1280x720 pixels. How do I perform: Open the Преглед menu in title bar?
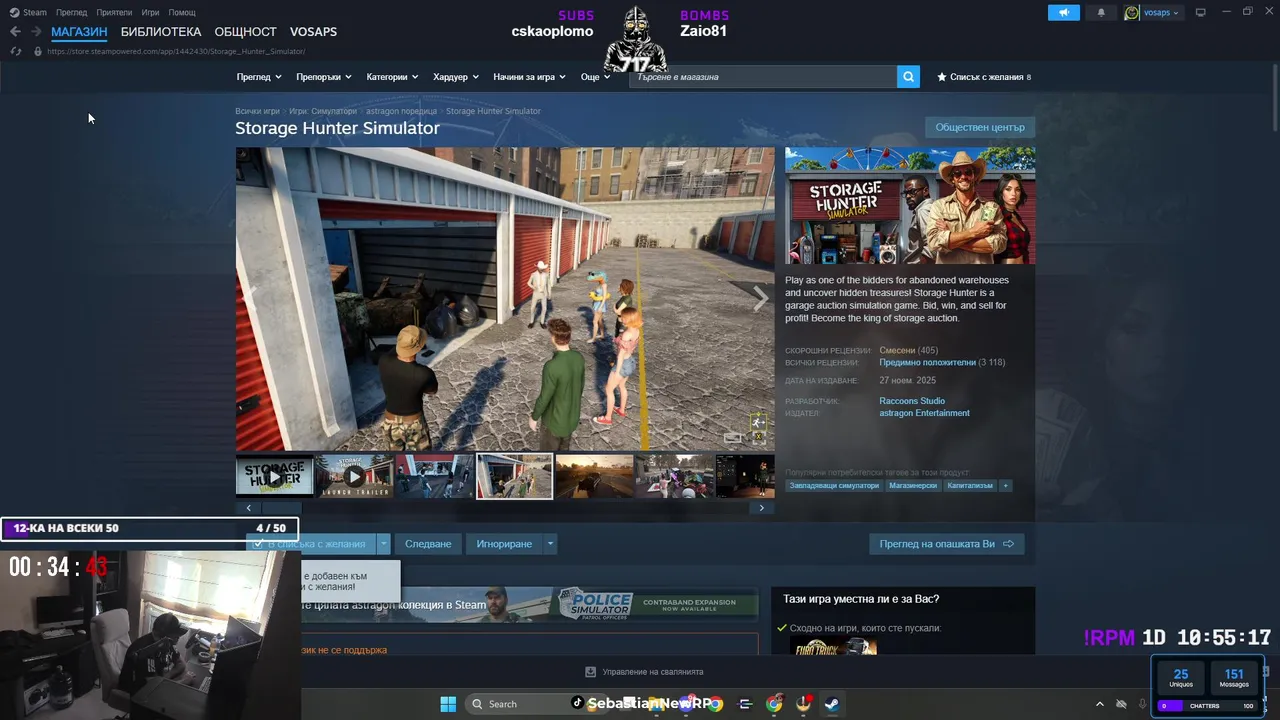[x=72, y=12]
